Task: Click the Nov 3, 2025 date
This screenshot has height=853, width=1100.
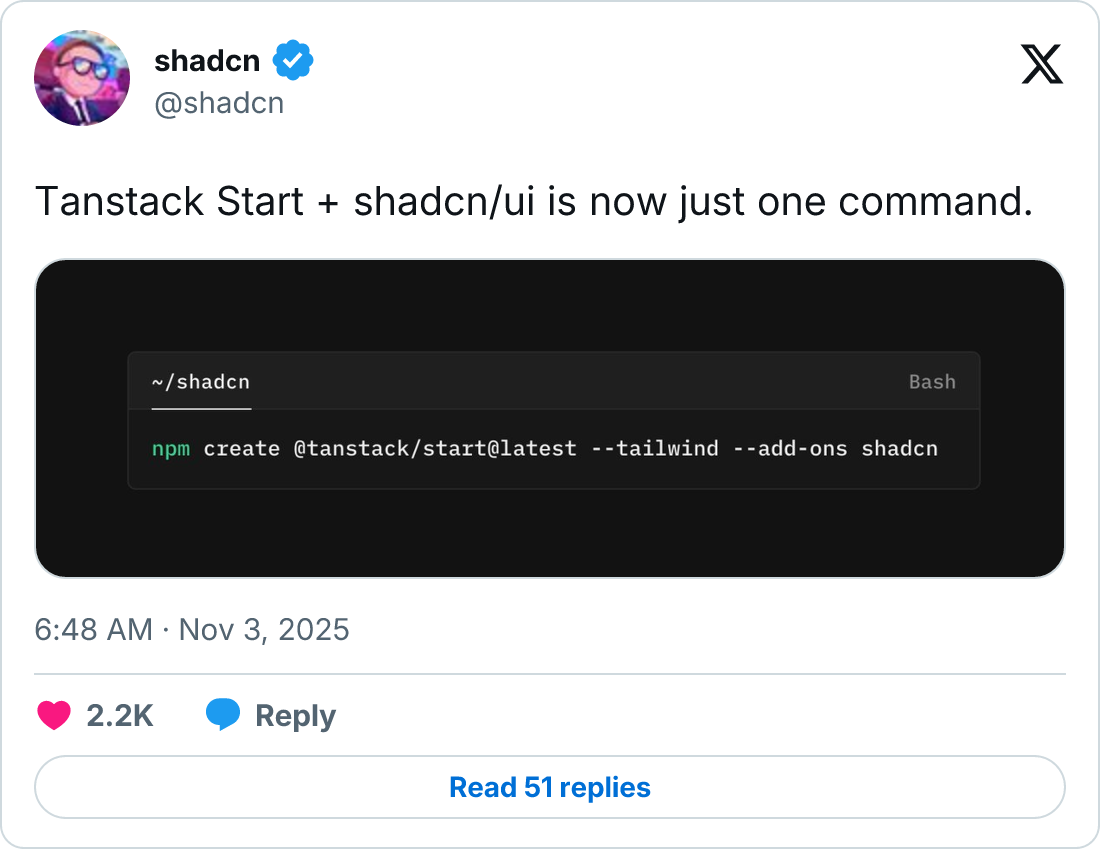Action: point(264,629)
